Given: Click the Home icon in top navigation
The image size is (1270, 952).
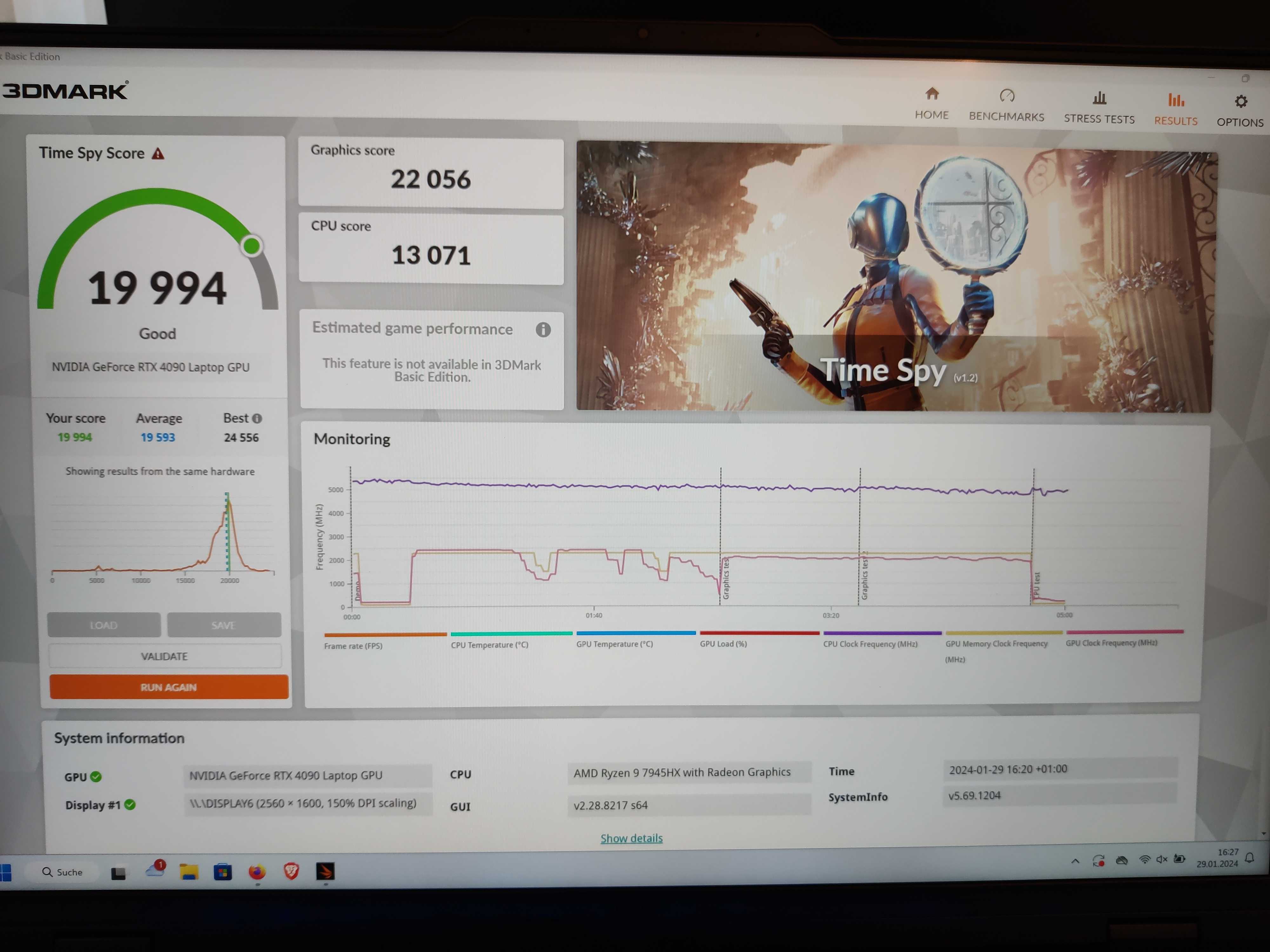Looking at the screenshot, I should point(932,94).
